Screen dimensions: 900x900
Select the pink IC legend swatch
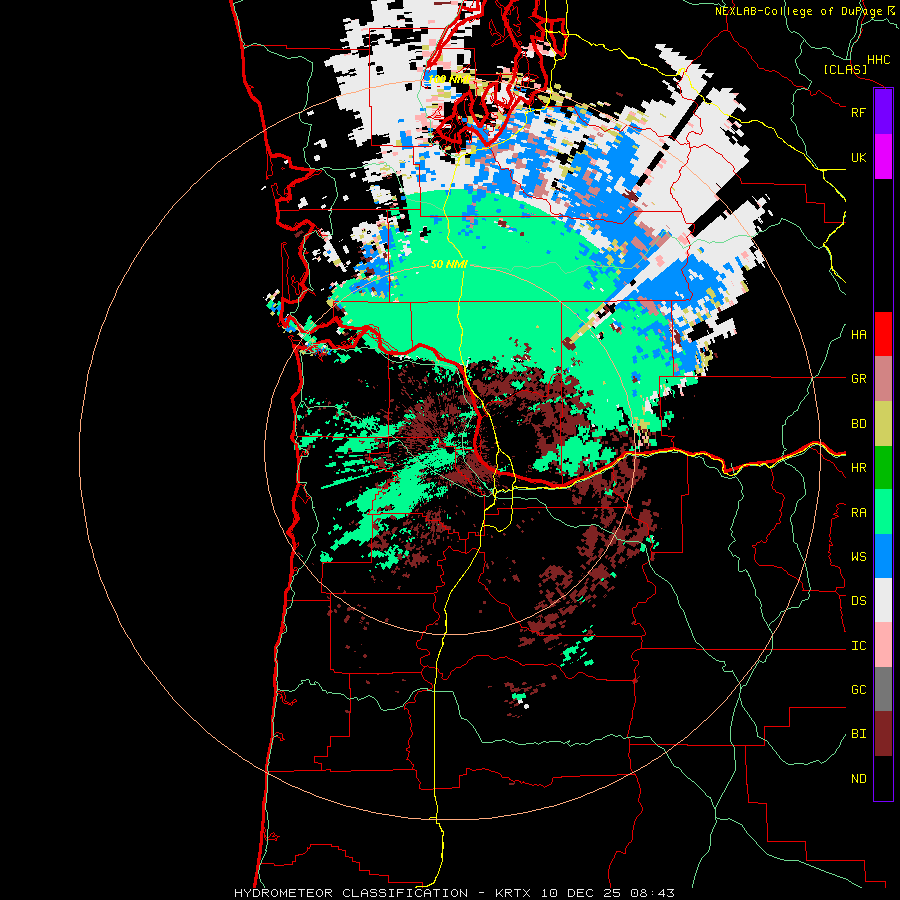click(x=883, y=645)
